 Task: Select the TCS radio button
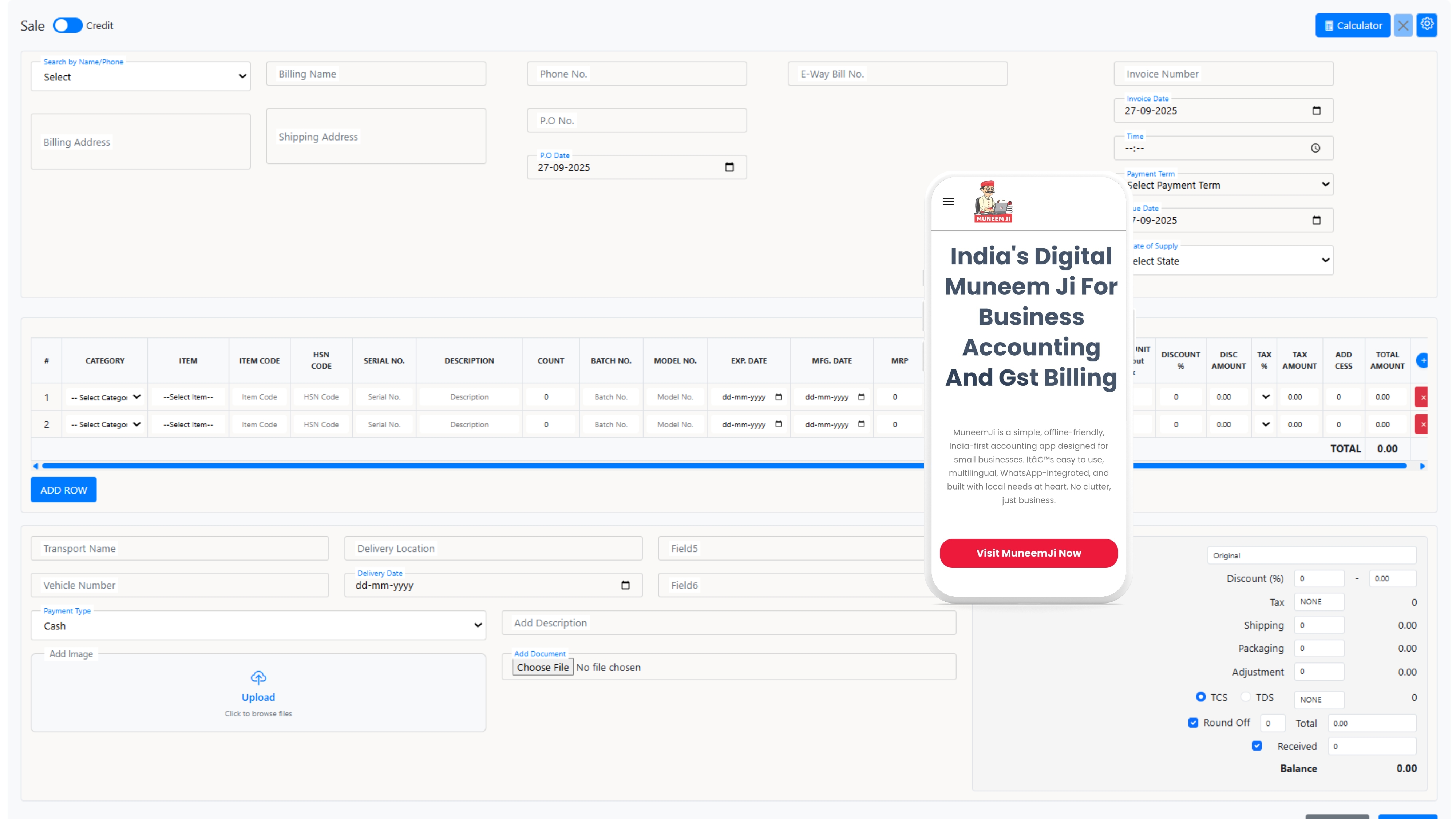[x=1200, y=696]
